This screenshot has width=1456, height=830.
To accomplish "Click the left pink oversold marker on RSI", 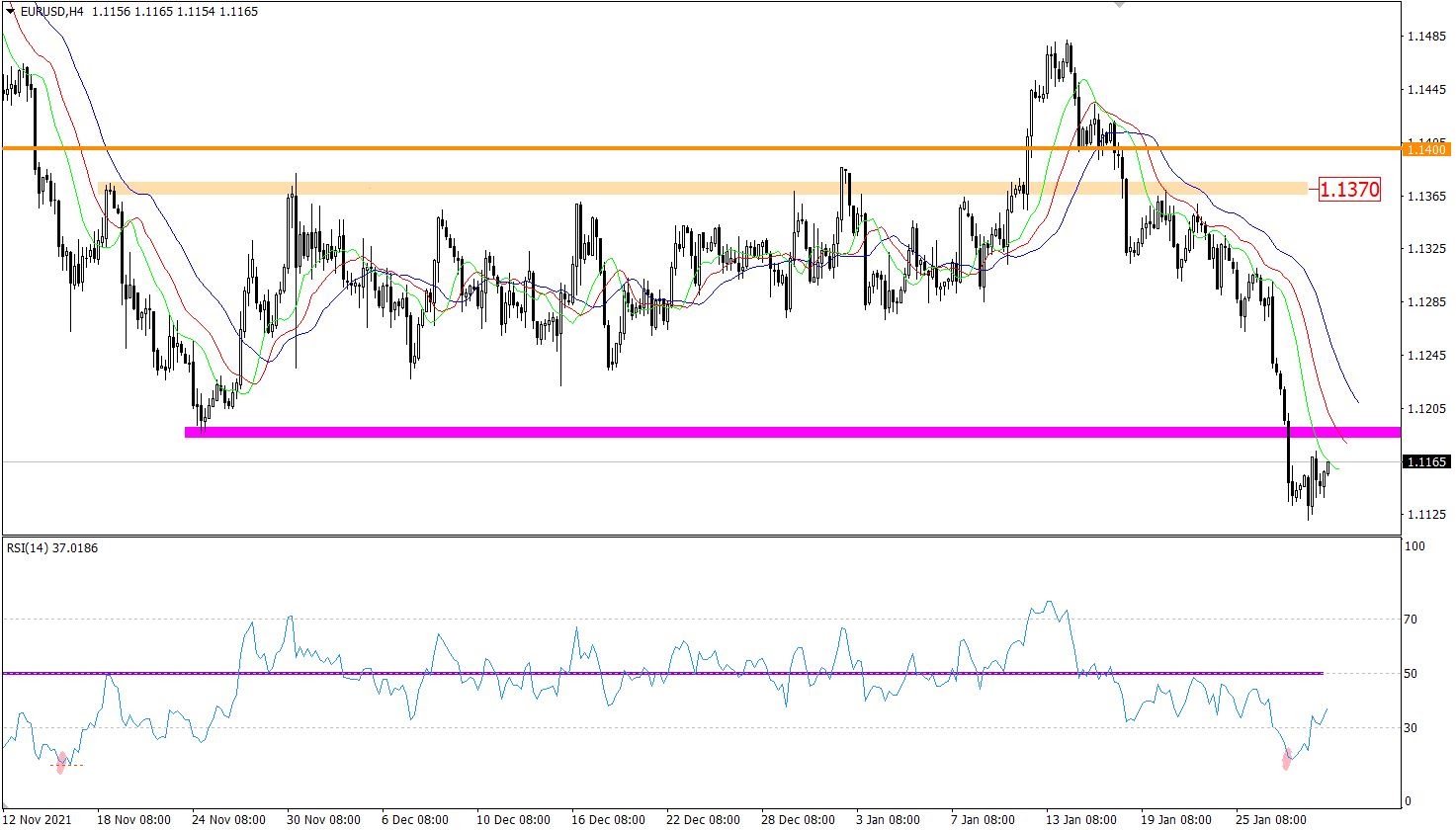I will click(61, 762).
